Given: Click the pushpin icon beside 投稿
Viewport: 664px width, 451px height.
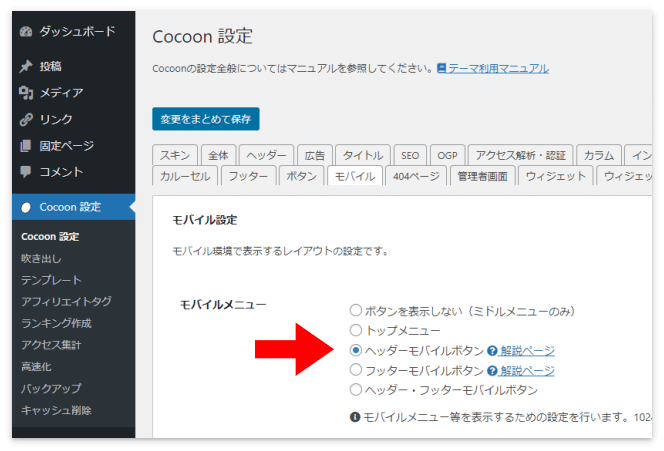Looking at the screenshot, I should tap(26, 66).
